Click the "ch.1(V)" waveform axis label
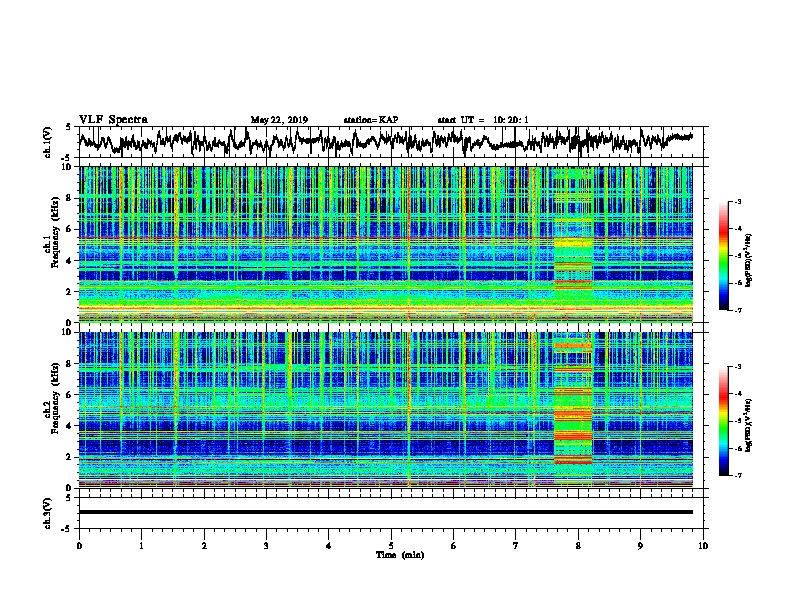This screenshot has height=612, width=792. click(x=48, y=142)
